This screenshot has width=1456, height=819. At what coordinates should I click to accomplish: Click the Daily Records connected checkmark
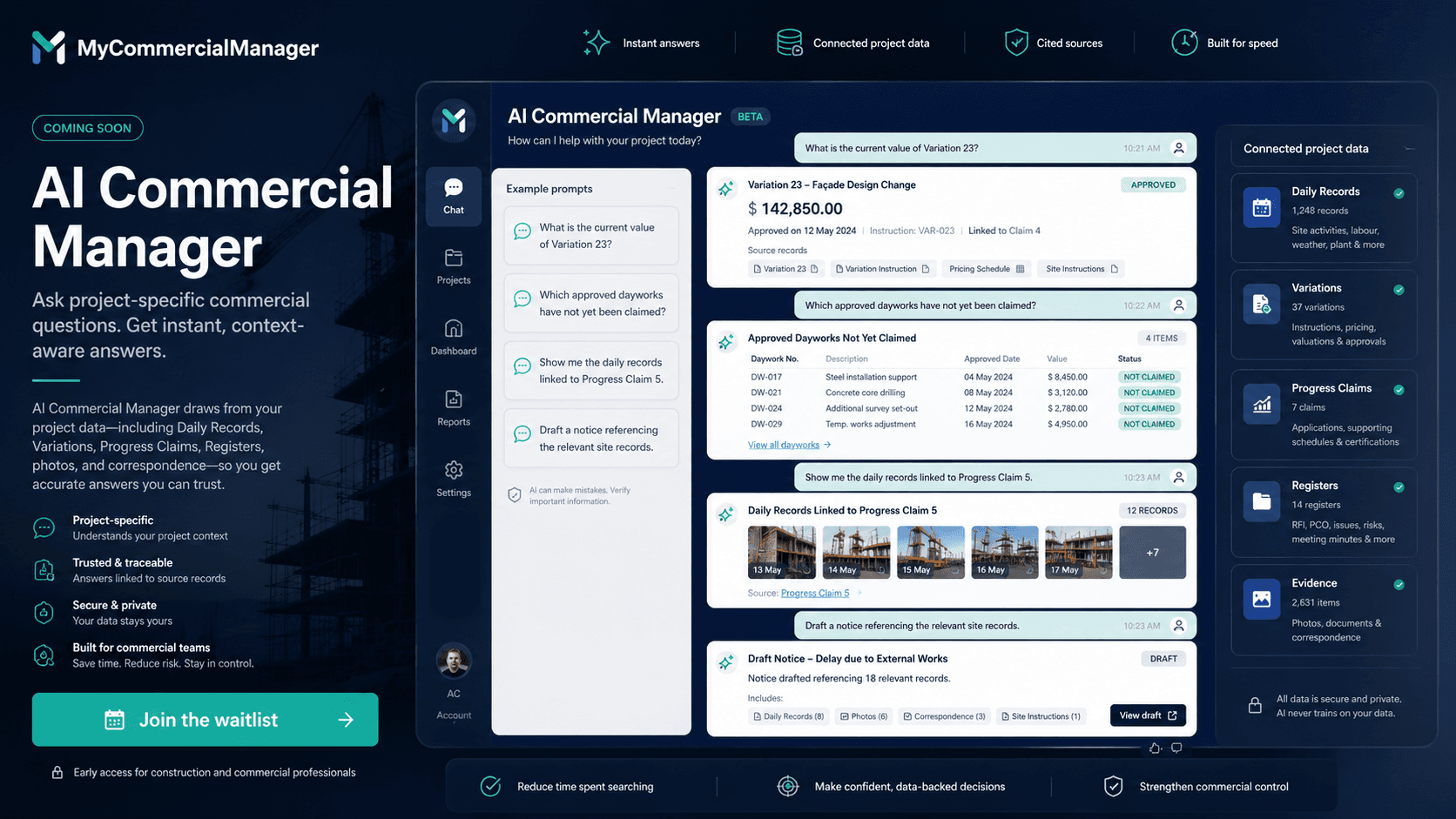tap(1399, 193)
